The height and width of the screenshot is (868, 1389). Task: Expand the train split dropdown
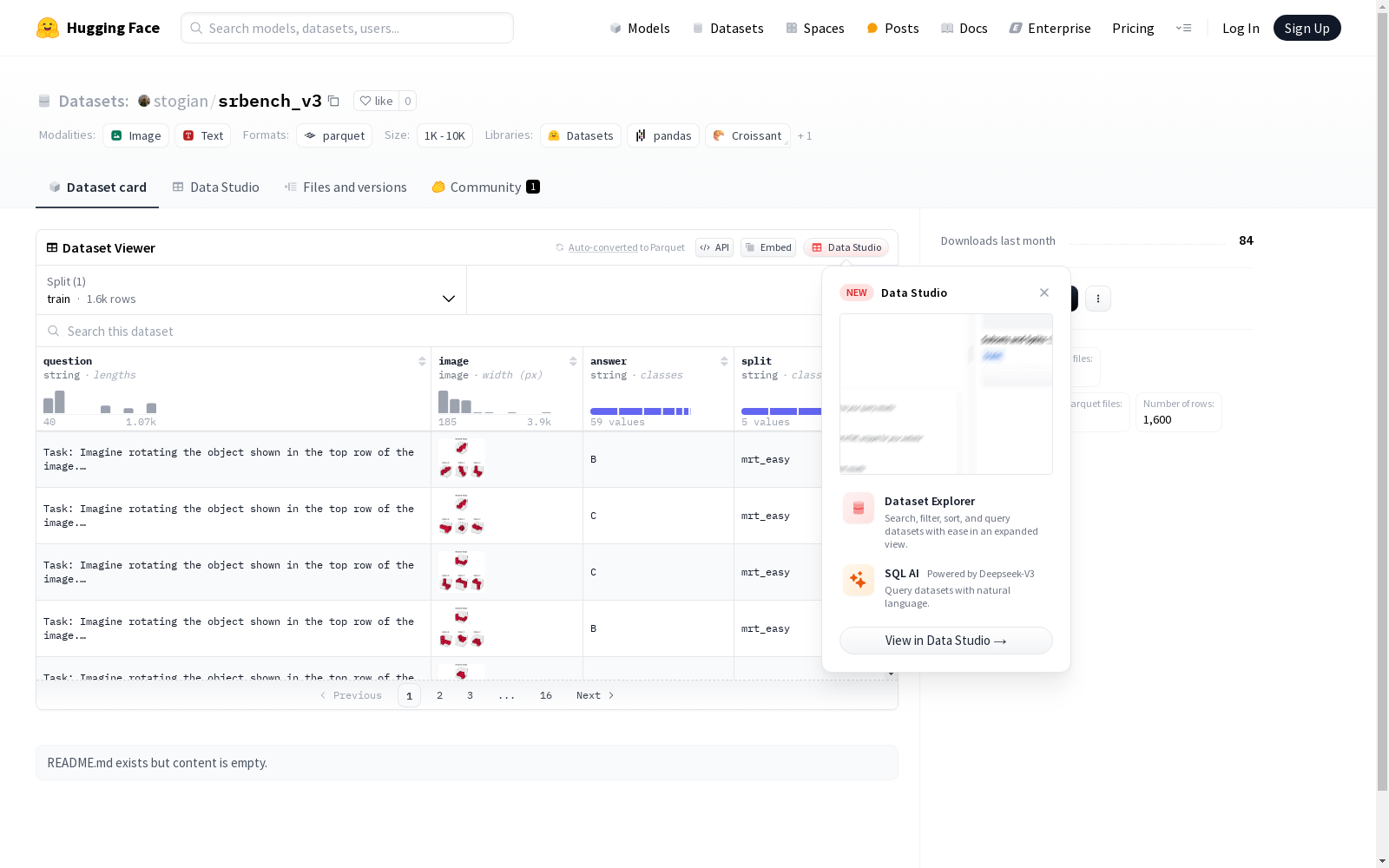pos(252,290)
